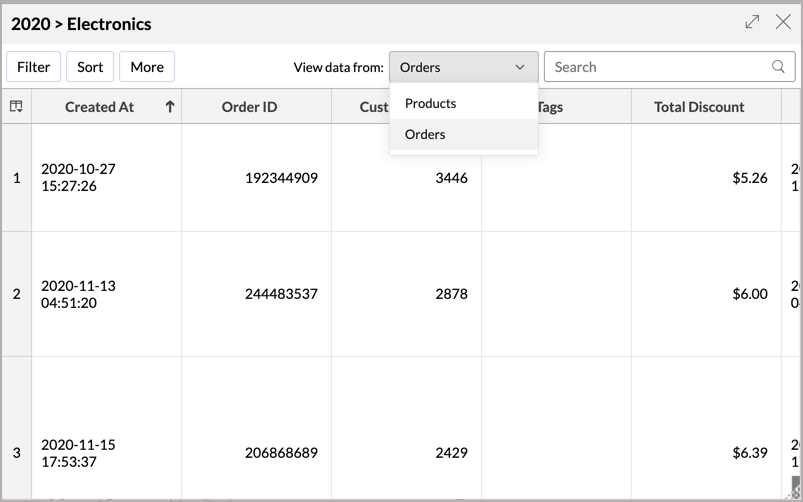
Task: Choose Orders in the dropdown list
Action: pos(426,134)
